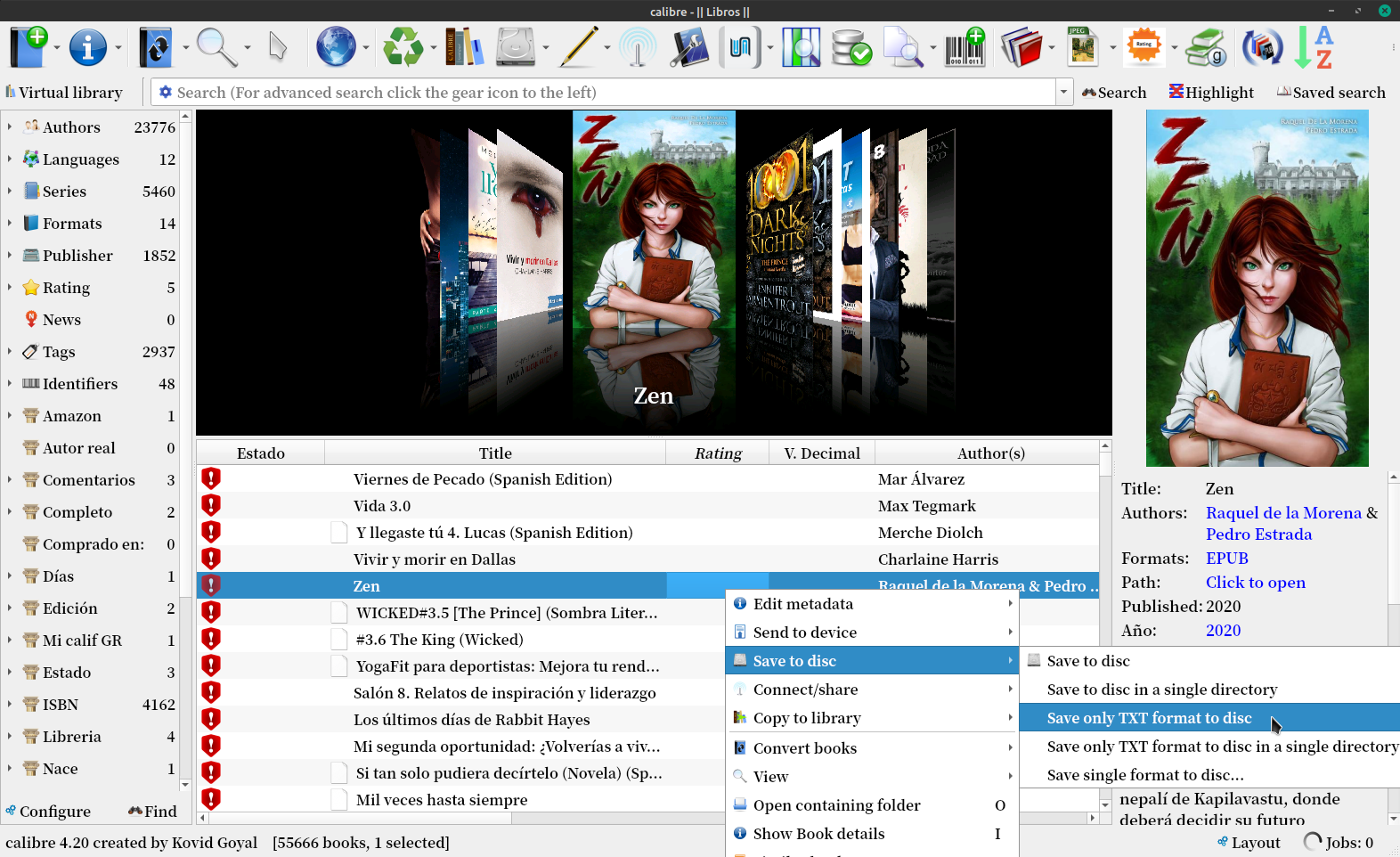Click the white trident-logo plugin icon
Viewport: 1400px width, 857px height.
coord(740,47)
